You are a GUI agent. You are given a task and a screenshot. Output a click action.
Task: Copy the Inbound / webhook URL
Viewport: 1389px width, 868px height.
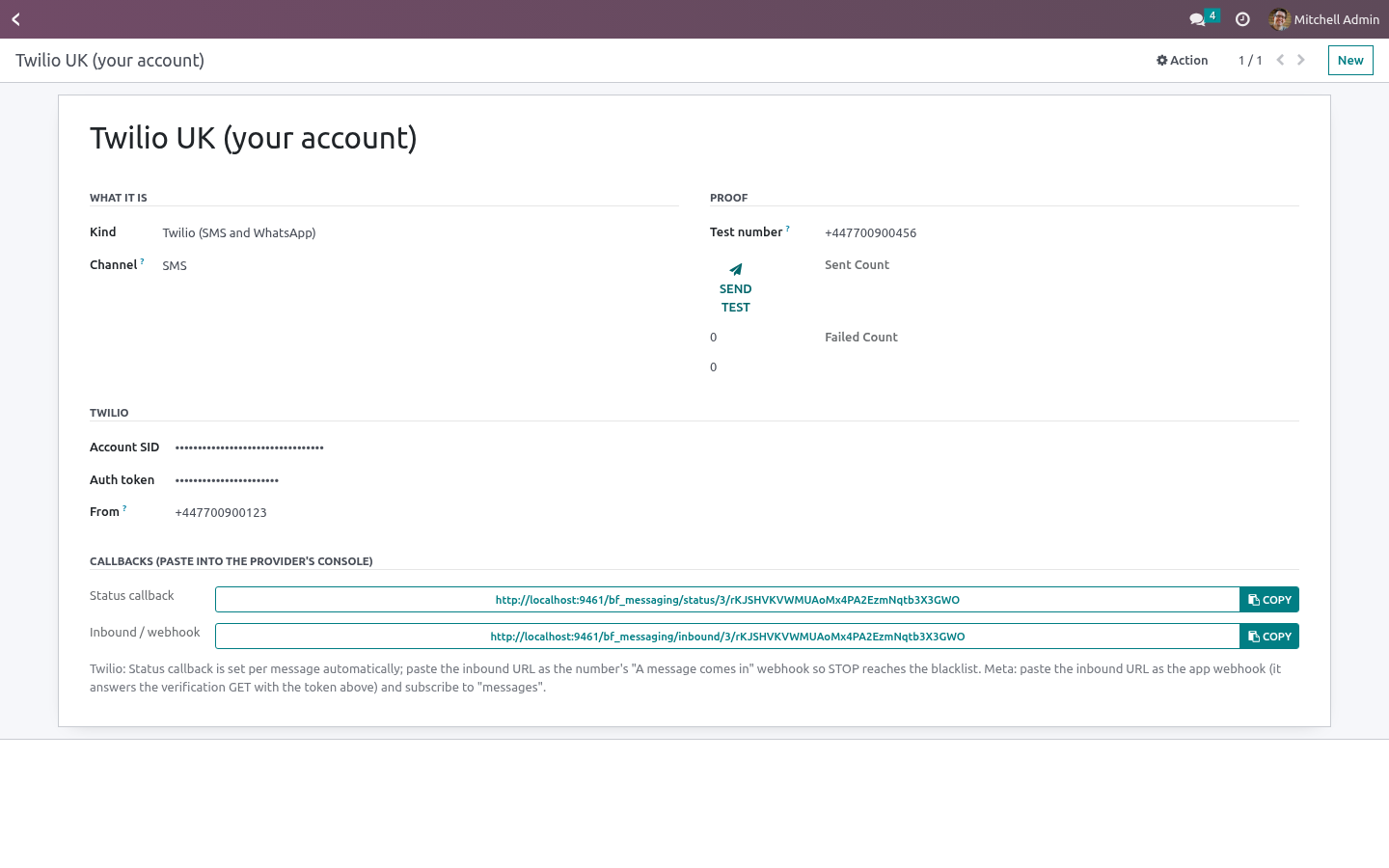point(1269,637)
